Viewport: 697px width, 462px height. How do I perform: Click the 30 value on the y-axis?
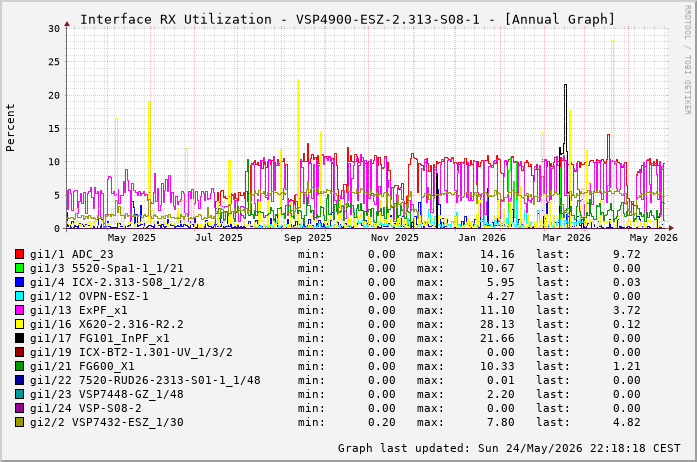point(54,28)
